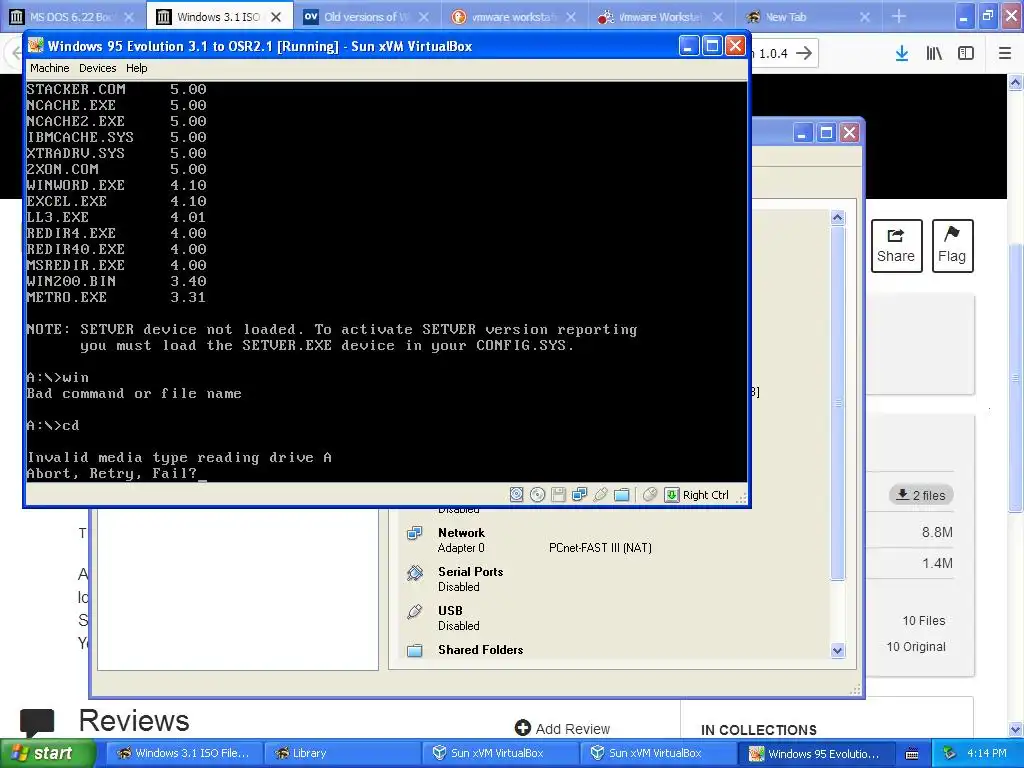Open the Machine menu in the VM window
1024x768 pixels.
coord(50,68)
